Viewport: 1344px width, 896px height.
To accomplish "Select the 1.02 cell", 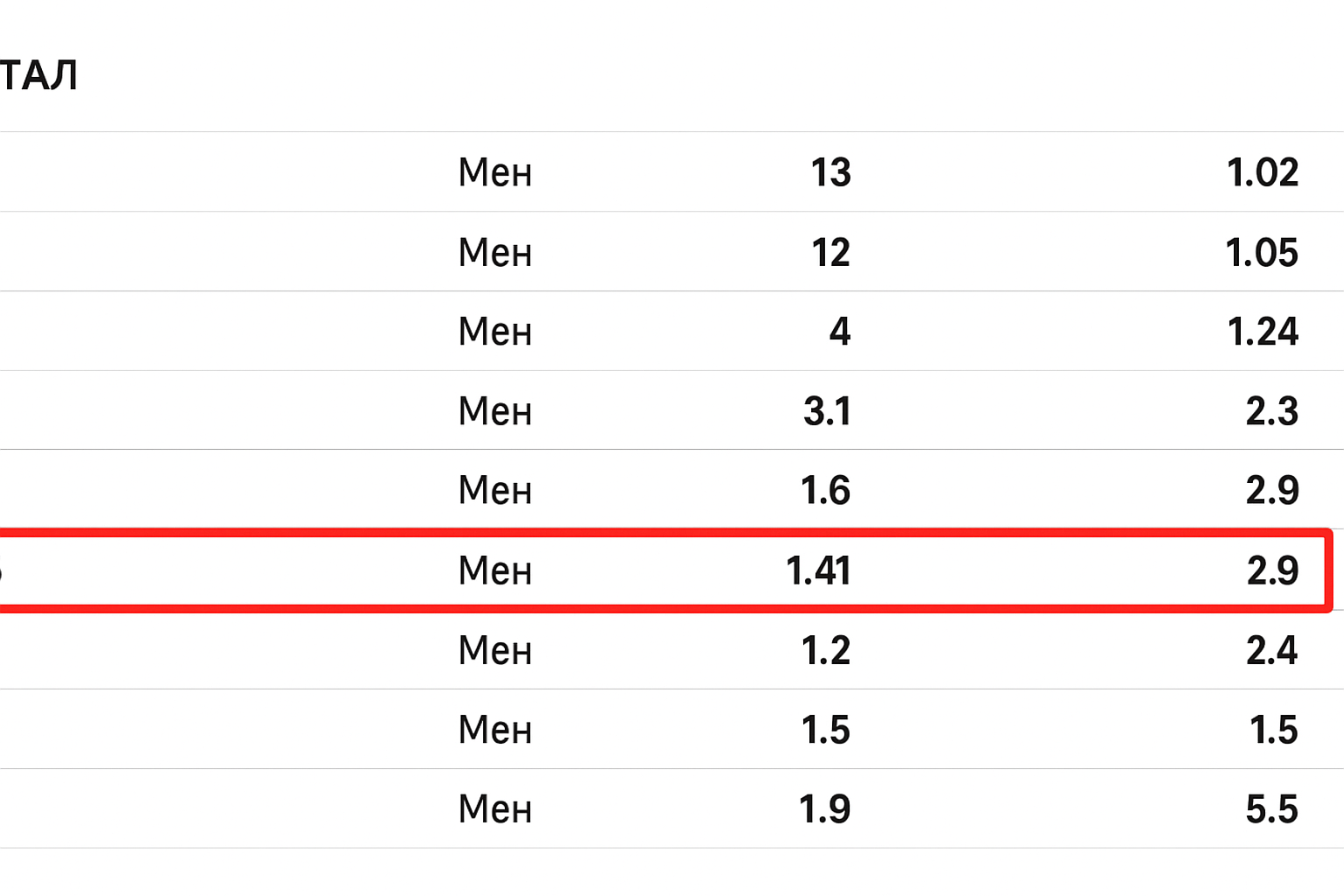I will [1262, 172].
